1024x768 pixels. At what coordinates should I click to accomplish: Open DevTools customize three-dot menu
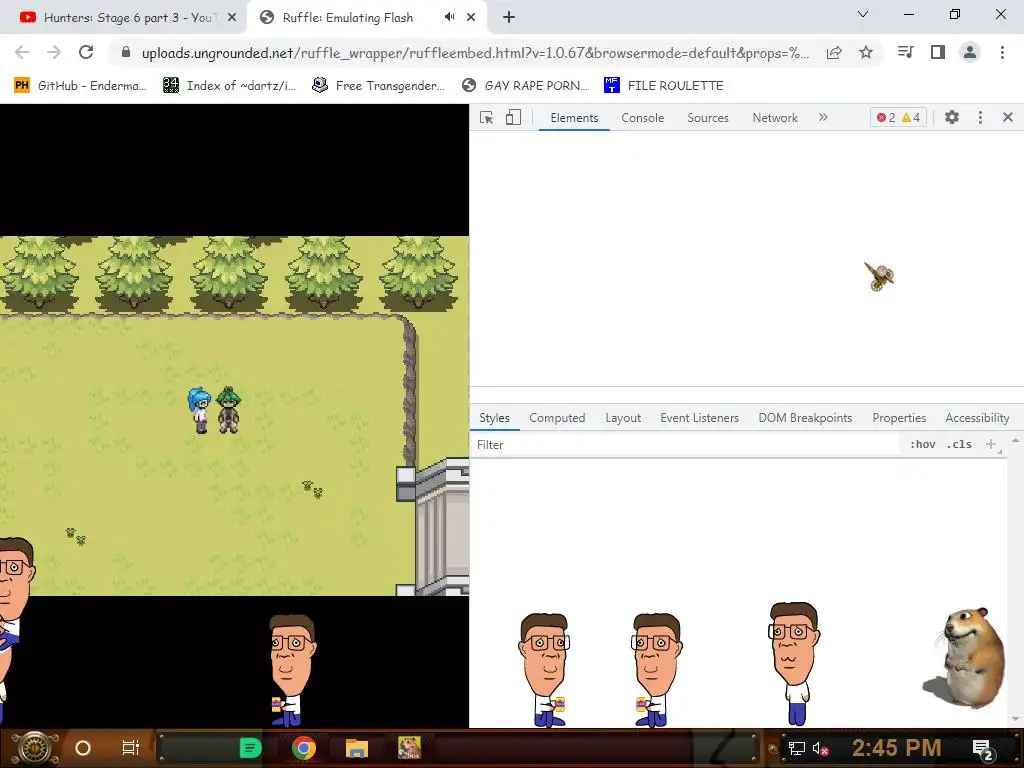coord(980,118)
